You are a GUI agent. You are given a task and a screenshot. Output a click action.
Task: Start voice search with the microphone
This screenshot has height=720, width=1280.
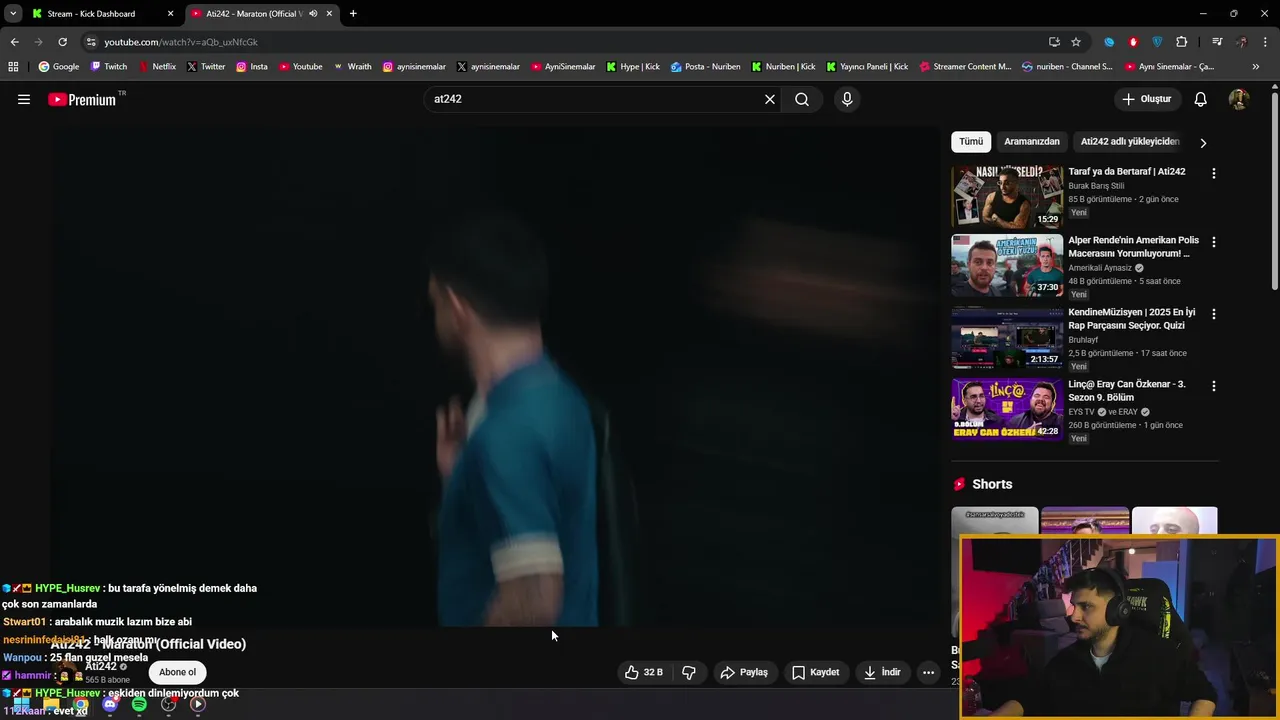pyautogui.click(x=847, y=99)
